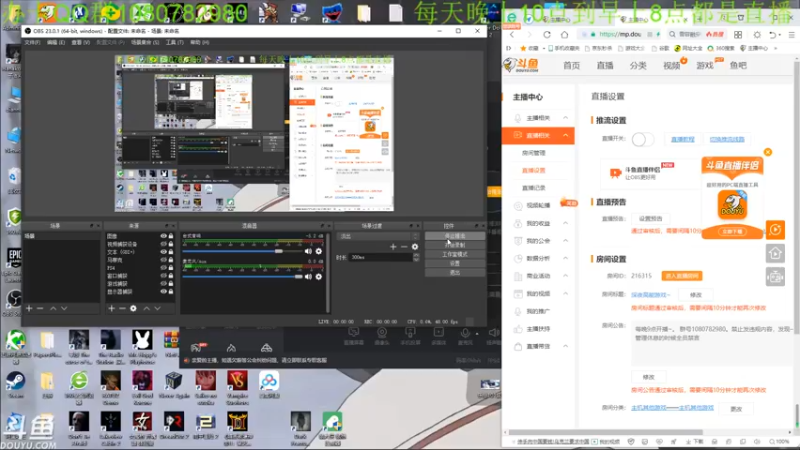Click browser back arrow
This screenshot has height=450, width=800.
point(512,35)
